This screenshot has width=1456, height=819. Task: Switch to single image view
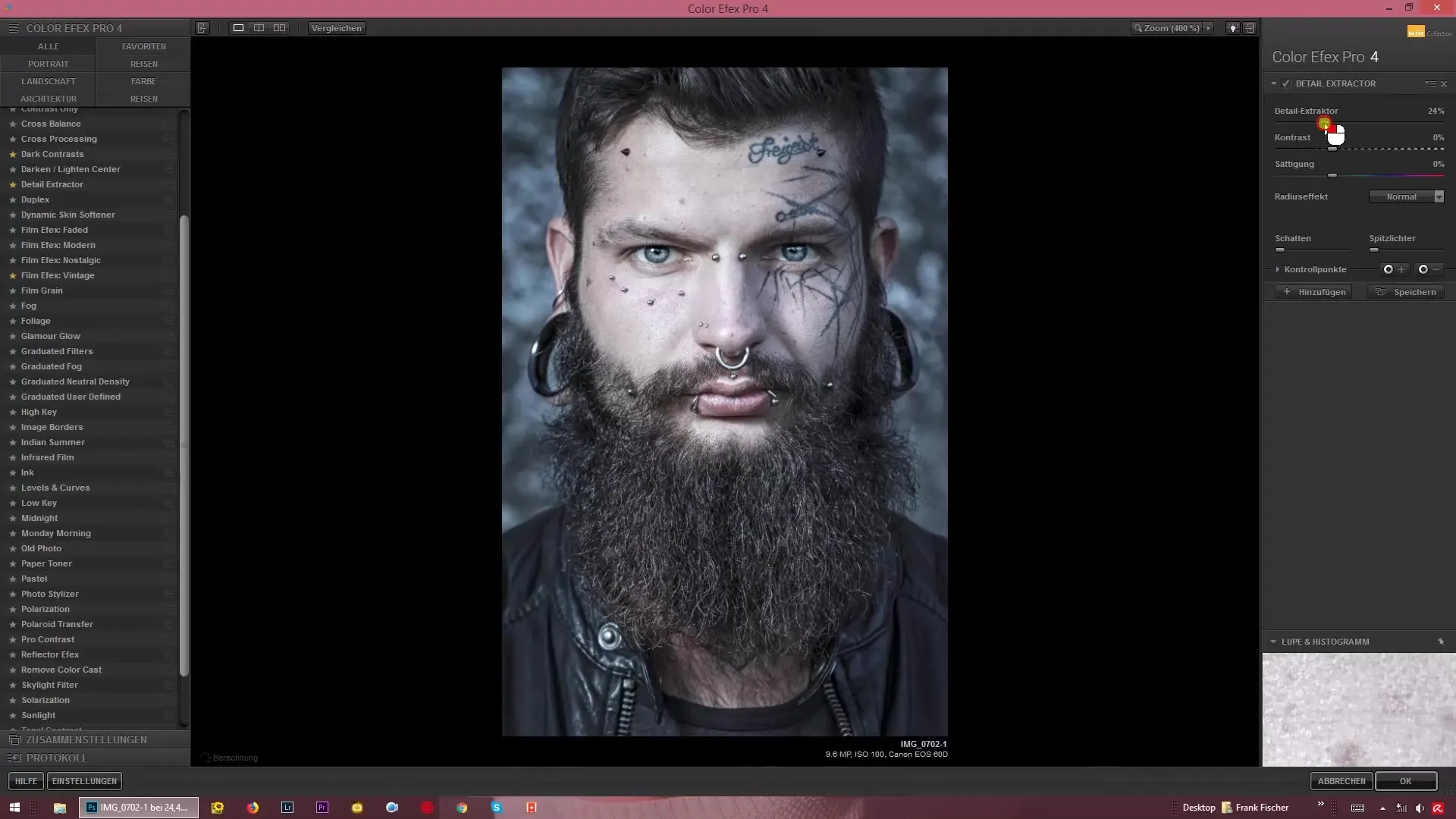tap(238, 28)
